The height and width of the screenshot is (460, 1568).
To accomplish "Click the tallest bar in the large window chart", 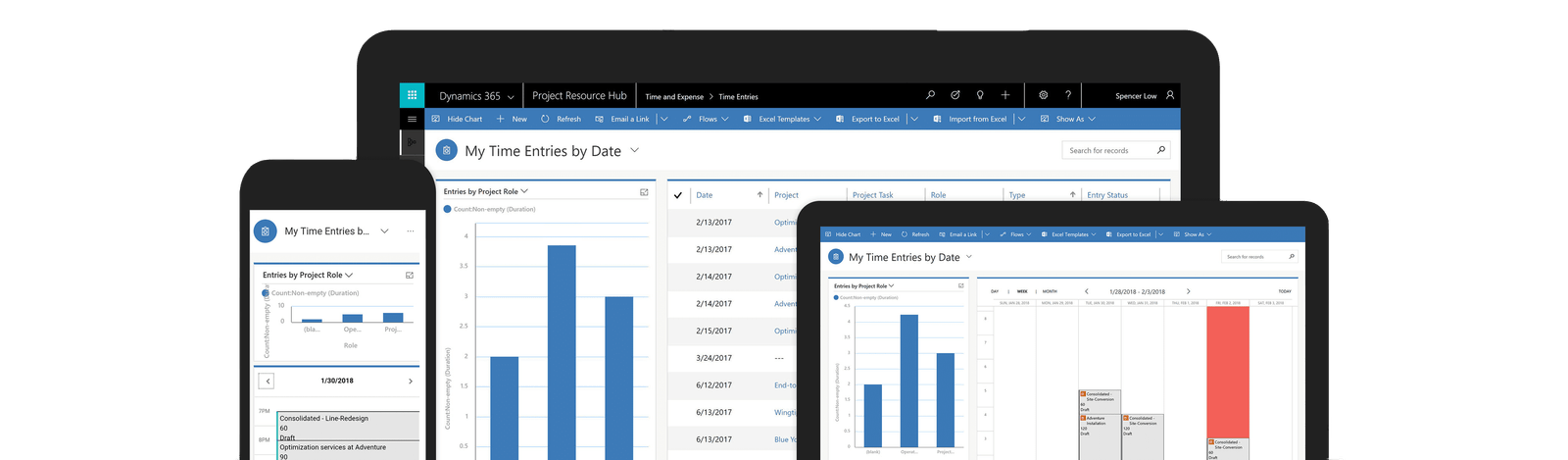I will click(562, 353).
